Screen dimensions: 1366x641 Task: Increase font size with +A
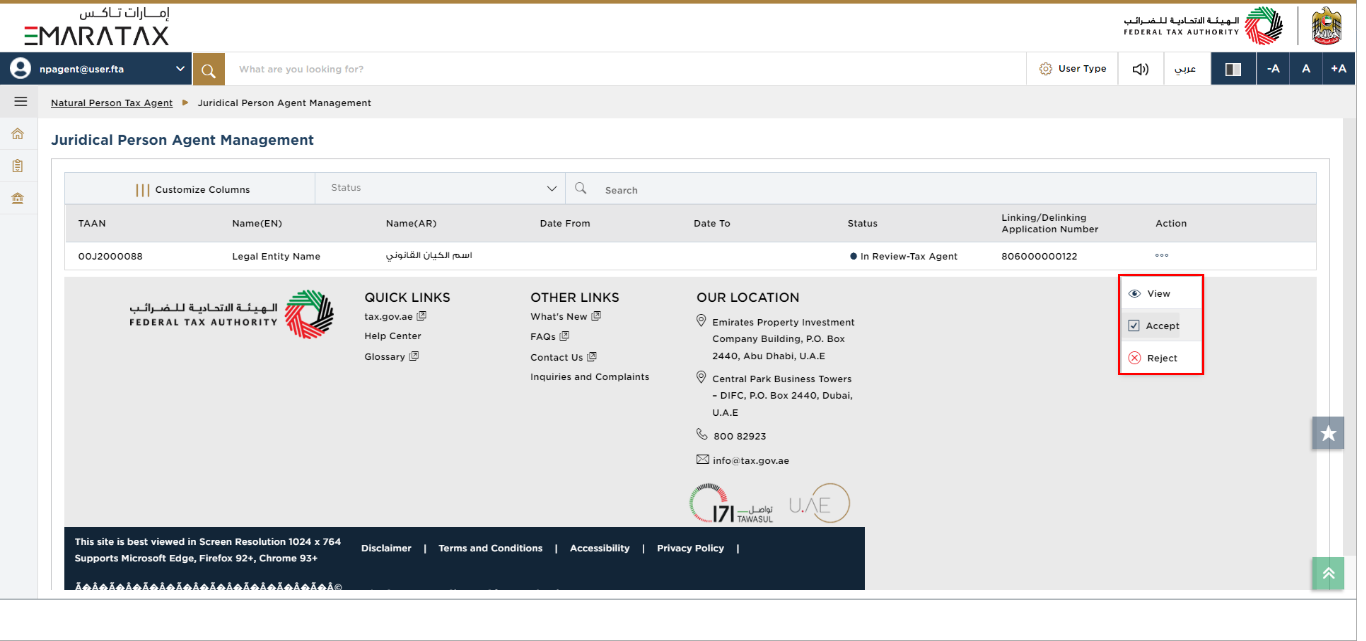(x=1339, y=69)
